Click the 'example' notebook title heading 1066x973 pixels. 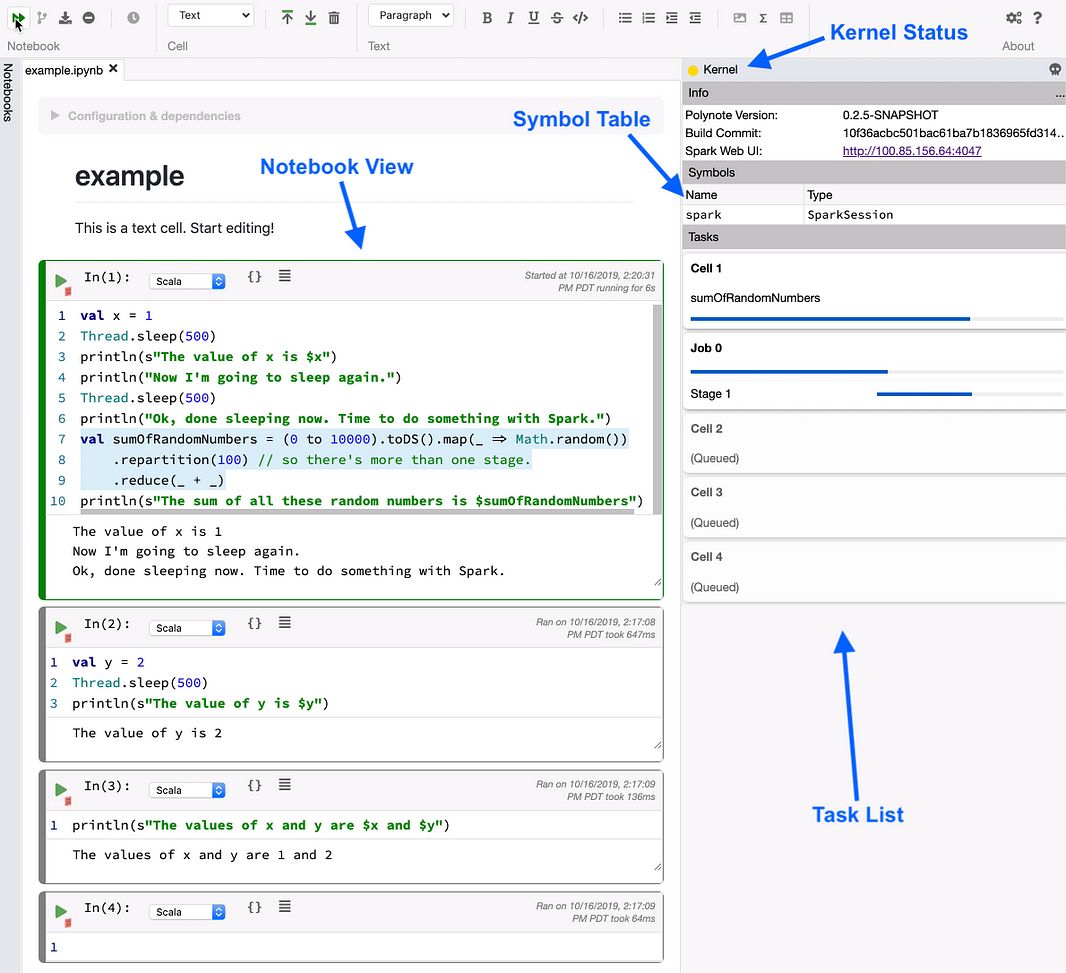click(x=129, y=176)
